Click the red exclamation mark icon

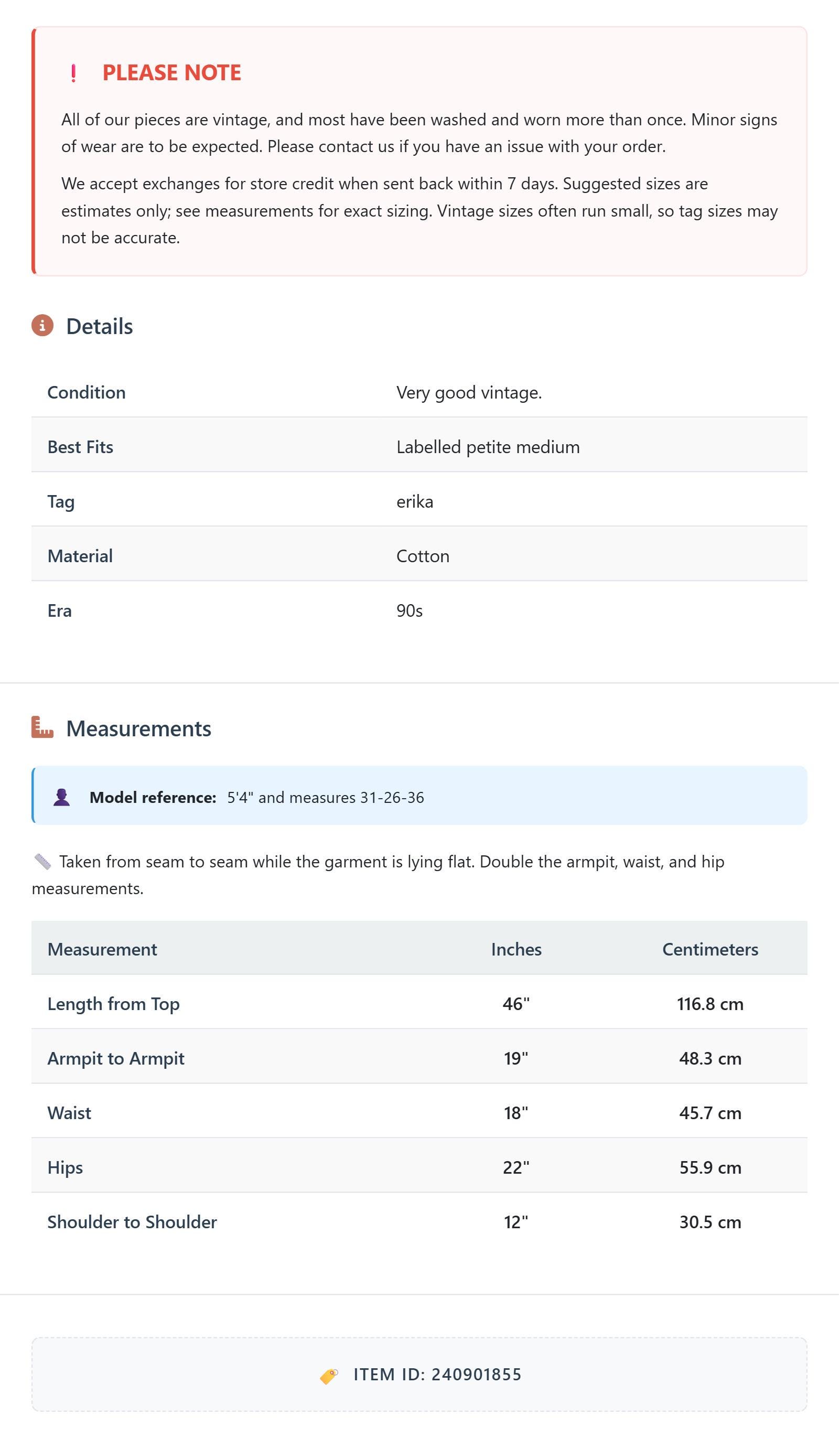(73, 73)
